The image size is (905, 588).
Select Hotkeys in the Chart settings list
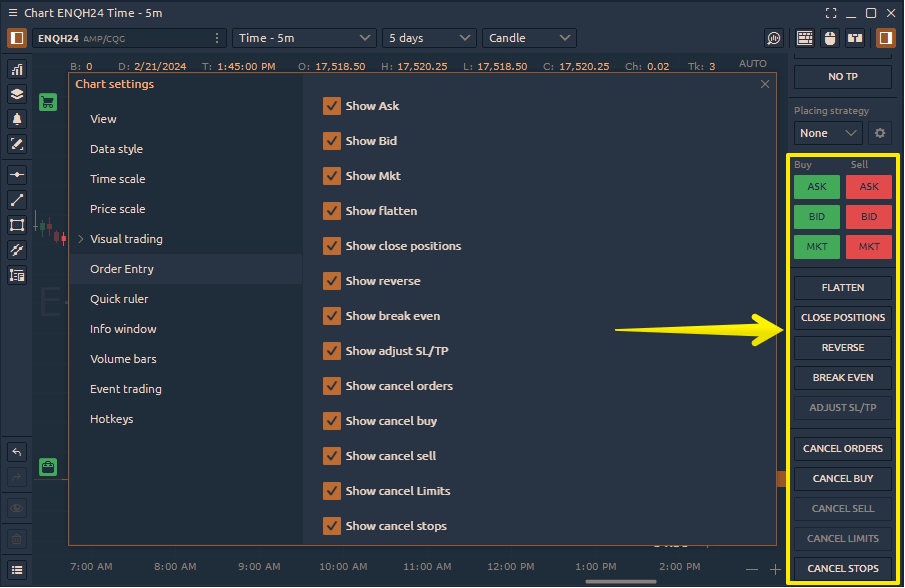(x=111, y=419)
